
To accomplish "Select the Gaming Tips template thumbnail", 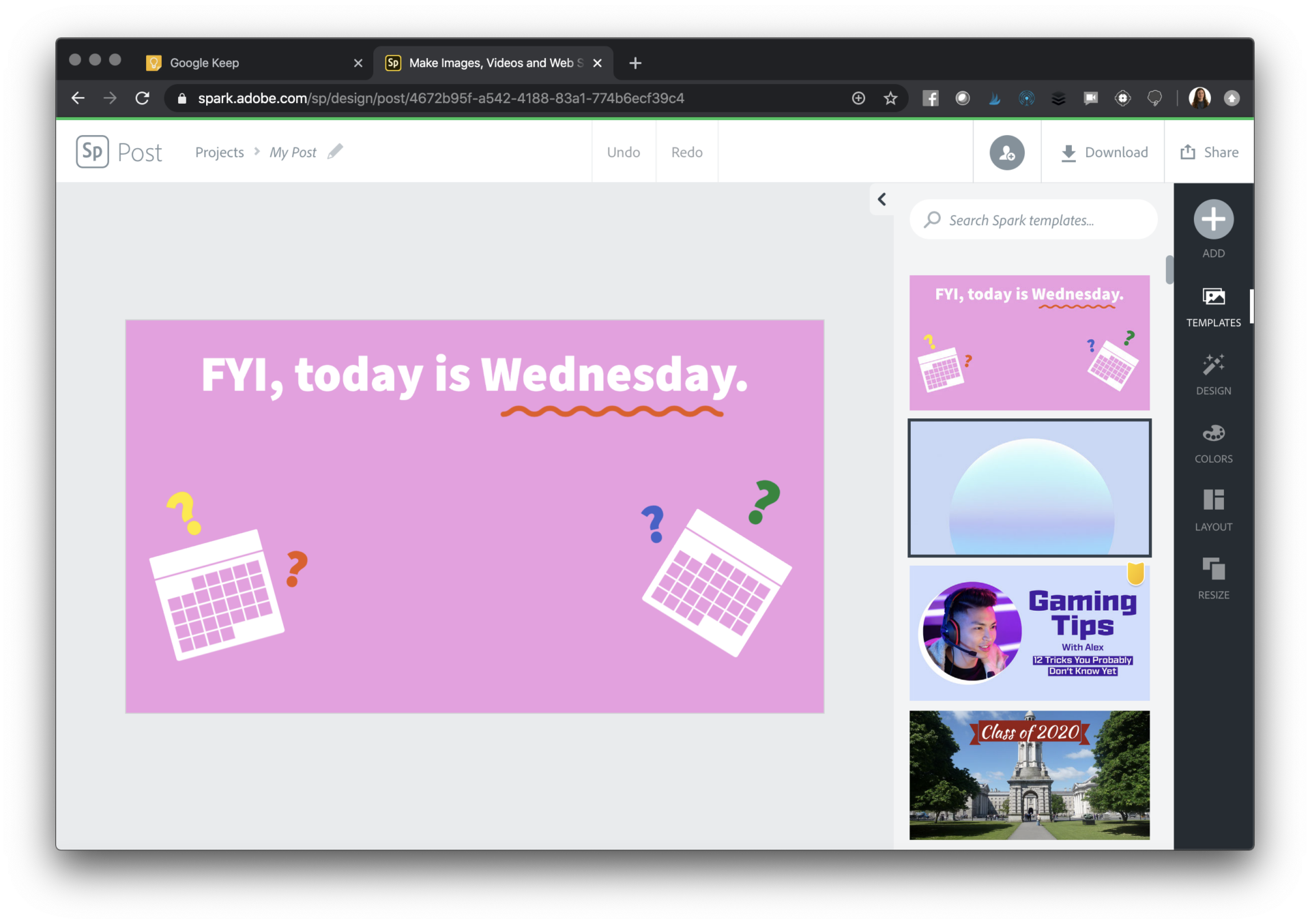I will coord(1030,632).
